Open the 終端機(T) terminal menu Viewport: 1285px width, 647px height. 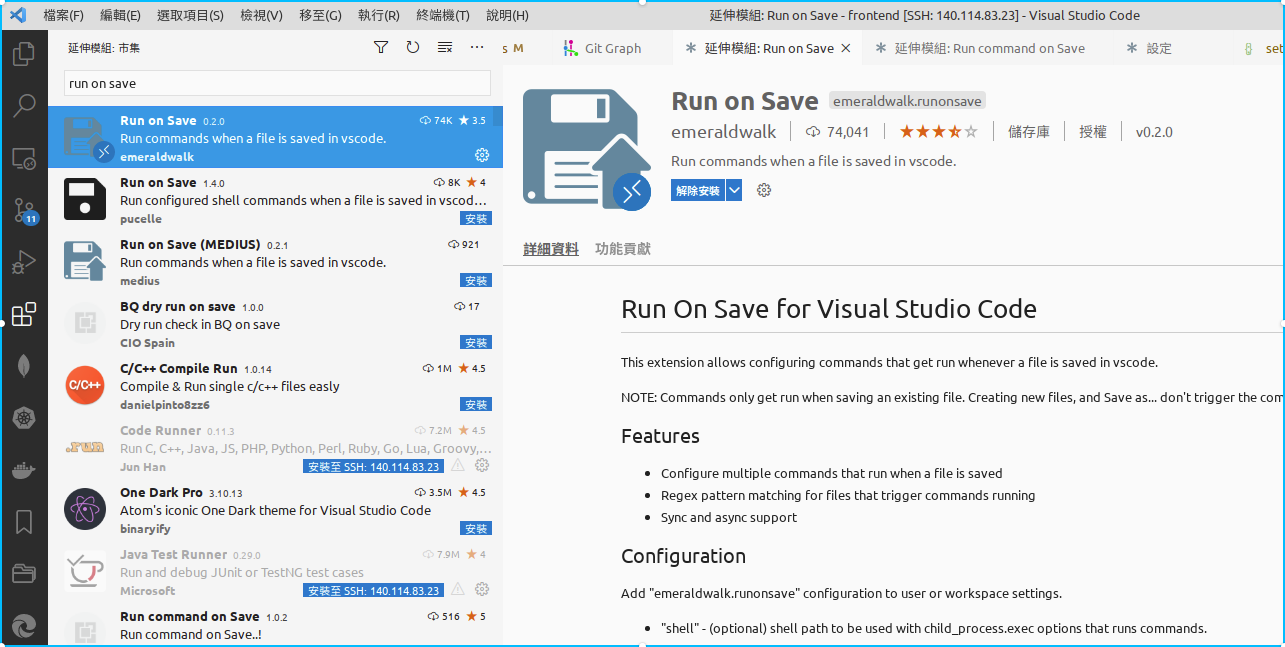443,16
